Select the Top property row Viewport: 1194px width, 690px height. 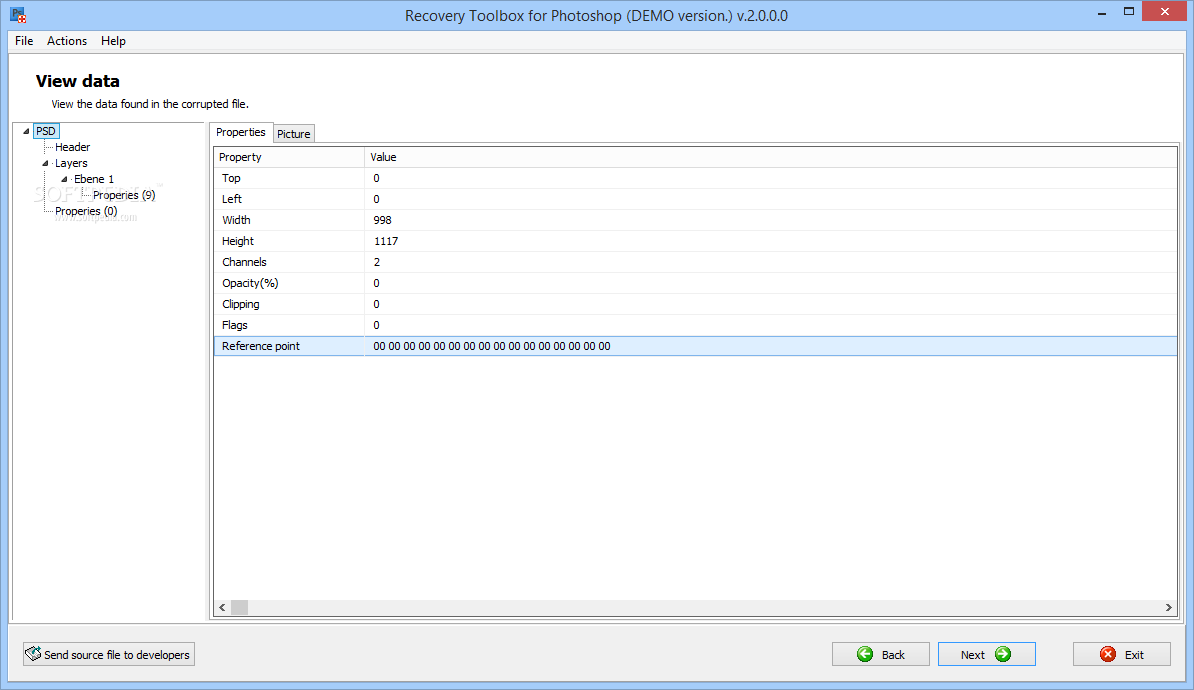tap(695, 178)
